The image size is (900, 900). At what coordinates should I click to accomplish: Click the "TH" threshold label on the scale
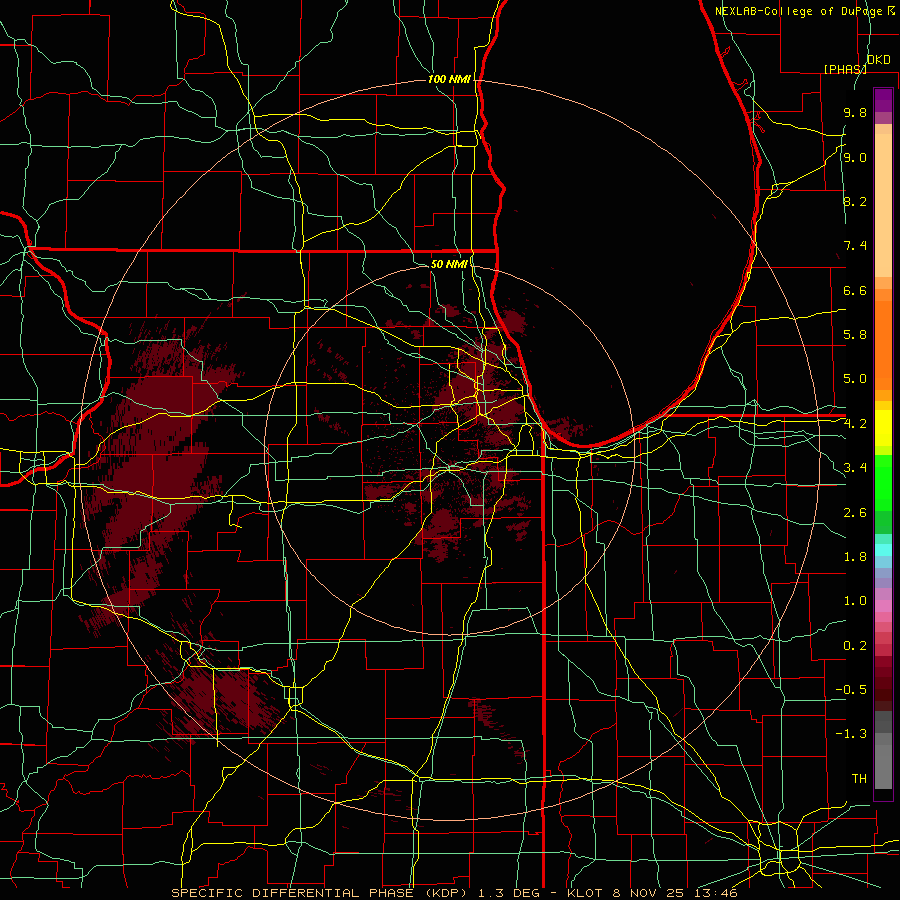coord(859,779)
